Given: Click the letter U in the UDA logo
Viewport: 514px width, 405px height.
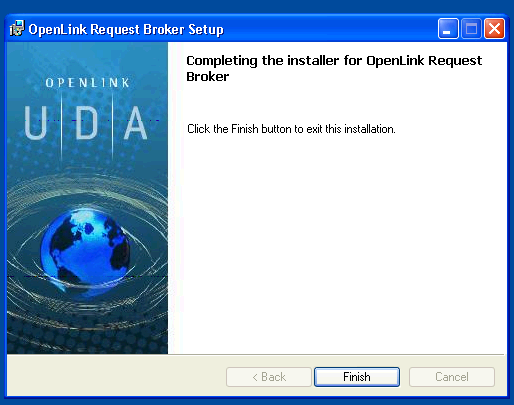Looking at the screenshot, I should (x=35, y=123).
